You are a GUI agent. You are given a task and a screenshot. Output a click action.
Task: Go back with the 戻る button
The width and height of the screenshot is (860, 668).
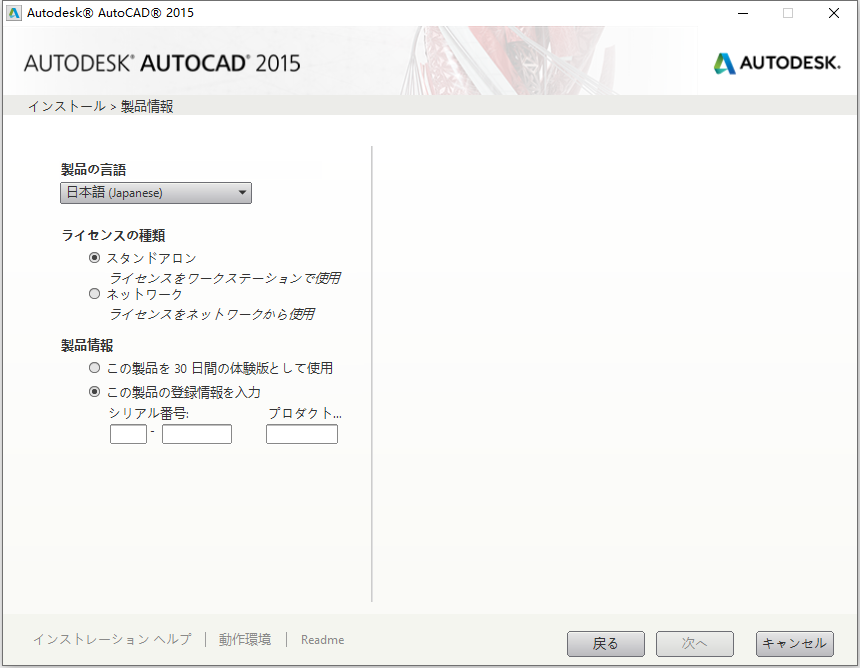[x=606, y=643]
